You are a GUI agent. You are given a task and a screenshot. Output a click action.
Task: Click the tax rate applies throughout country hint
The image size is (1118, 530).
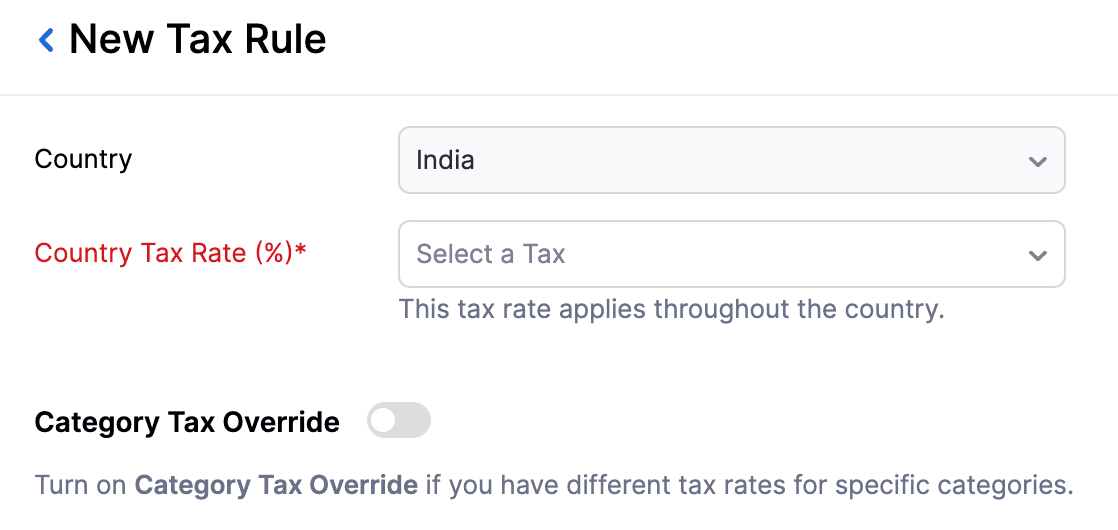coord(671,309)
